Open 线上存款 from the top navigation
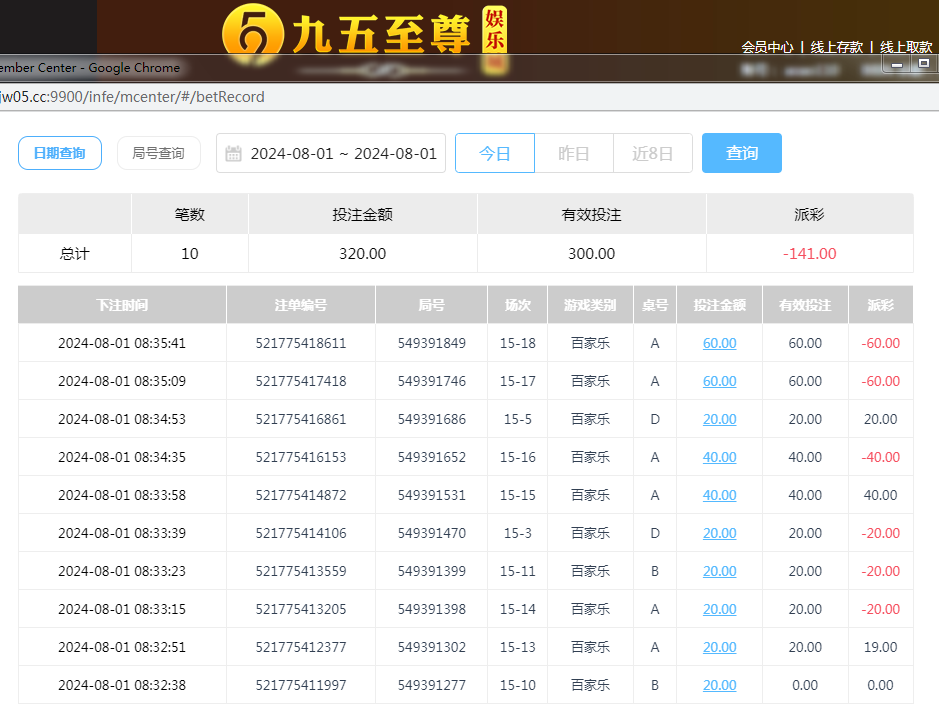This screenshot has height=708, width=939. point(836,47)
